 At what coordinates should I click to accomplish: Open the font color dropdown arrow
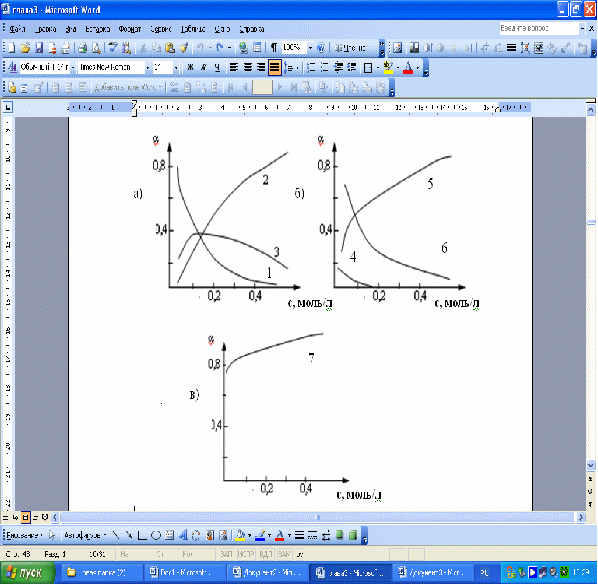[418, 68]
